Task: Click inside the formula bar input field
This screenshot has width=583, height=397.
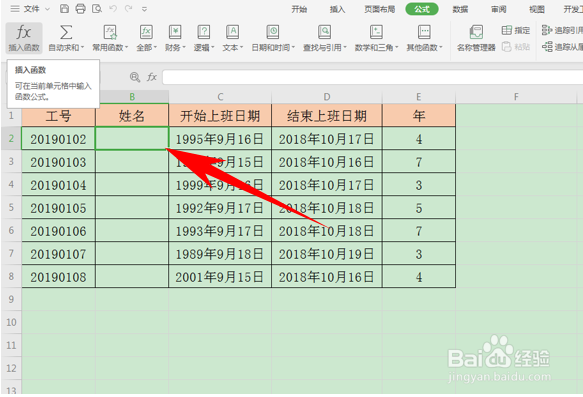Action: [x=373, y=77]
